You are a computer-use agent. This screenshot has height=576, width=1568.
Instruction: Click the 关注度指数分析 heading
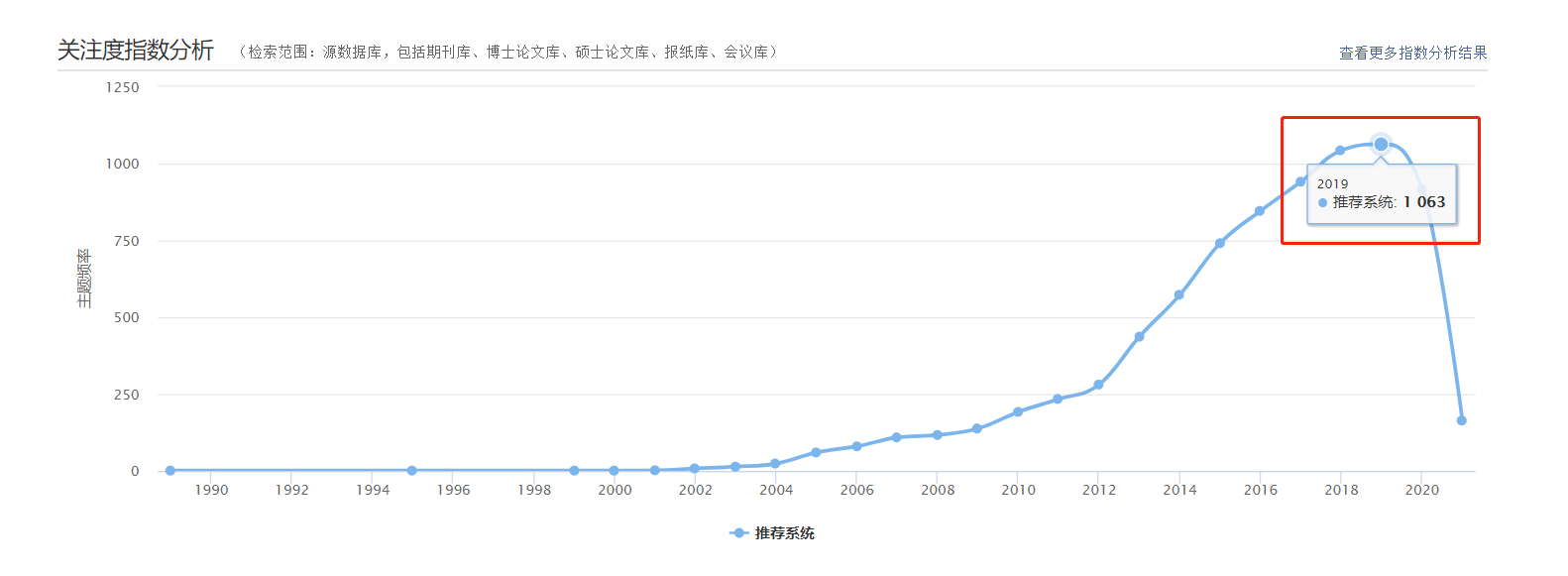point(136,51)
